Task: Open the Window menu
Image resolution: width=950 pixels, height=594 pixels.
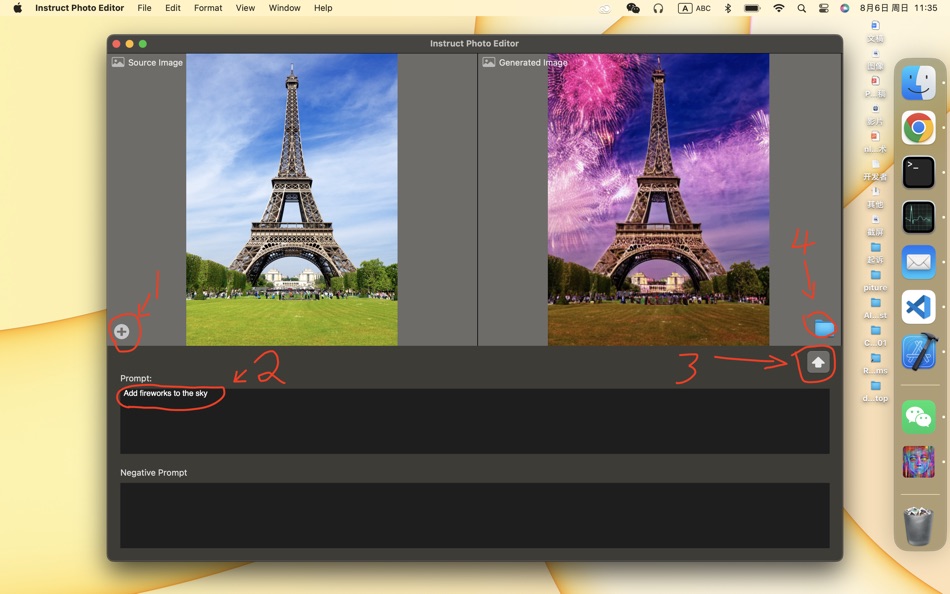Action: tap(284, 8)
